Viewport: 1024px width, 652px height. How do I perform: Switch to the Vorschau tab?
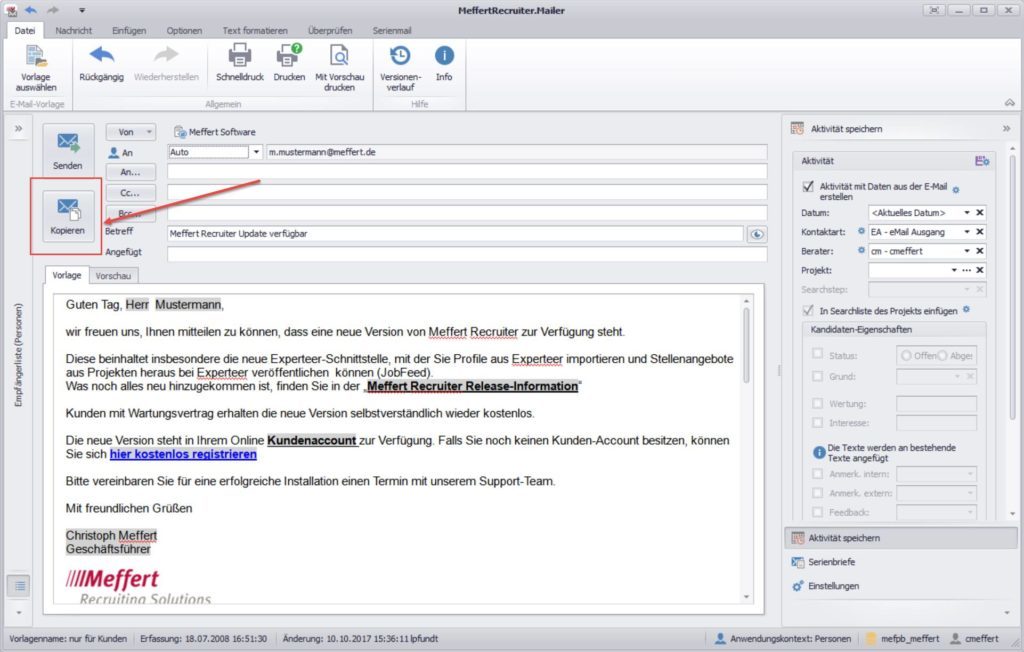(113, 276)
